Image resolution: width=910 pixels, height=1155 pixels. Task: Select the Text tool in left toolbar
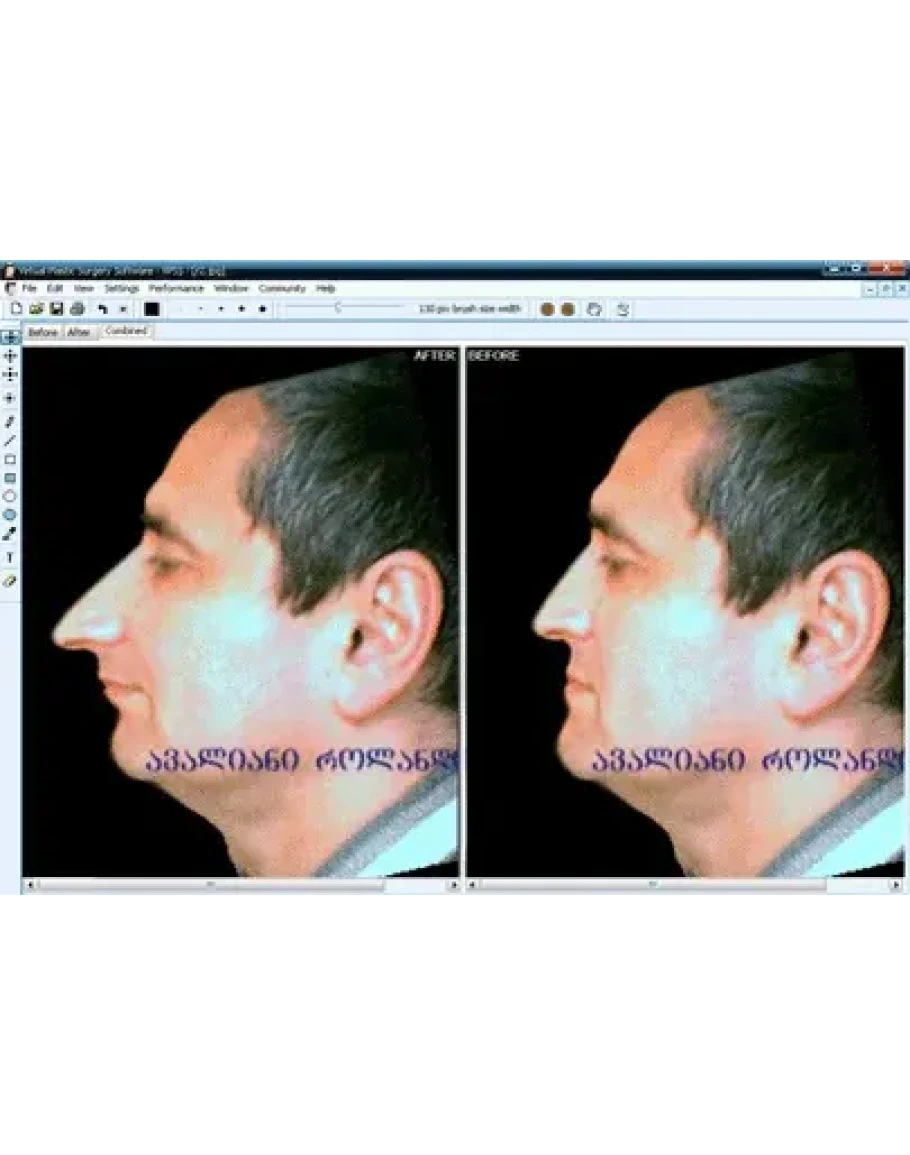10,557
